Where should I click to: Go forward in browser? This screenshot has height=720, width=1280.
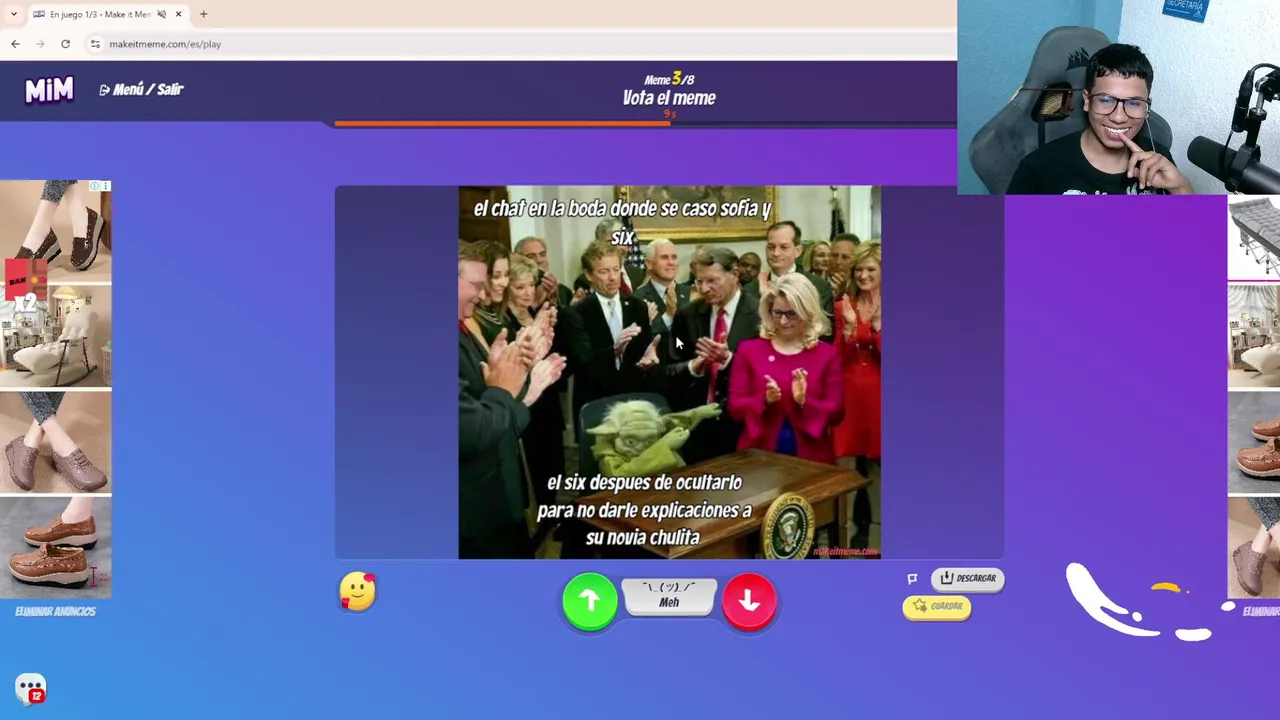coord(40,44)
